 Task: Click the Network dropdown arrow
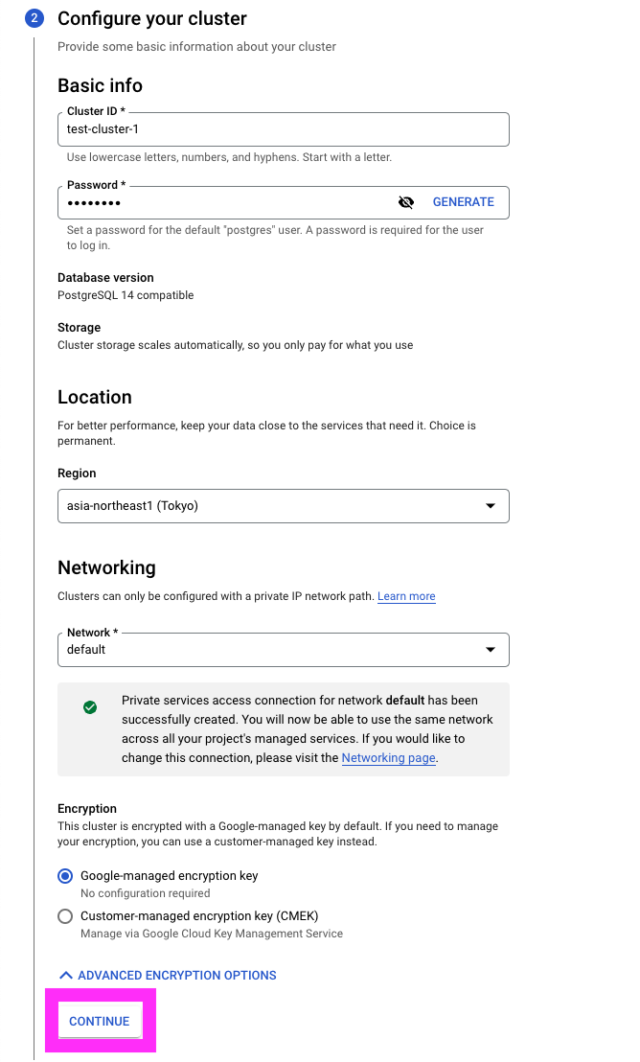coord(491,650)
